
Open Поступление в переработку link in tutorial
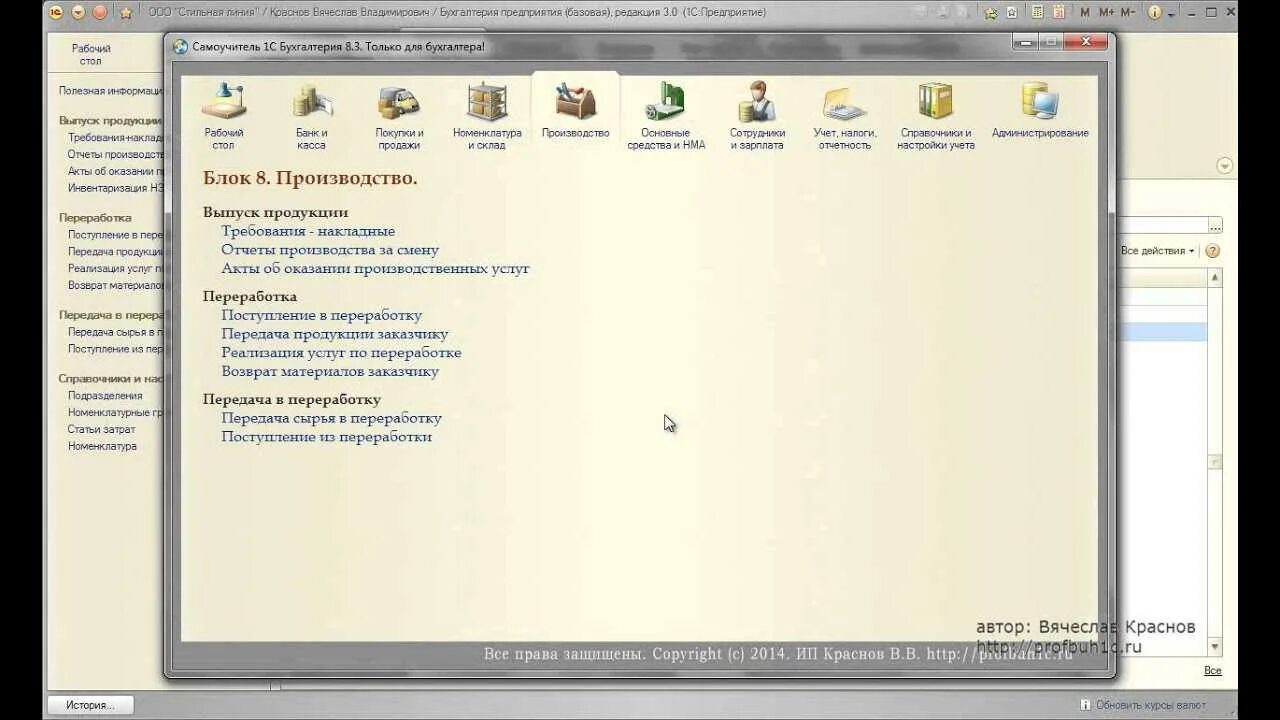[322, 315]
